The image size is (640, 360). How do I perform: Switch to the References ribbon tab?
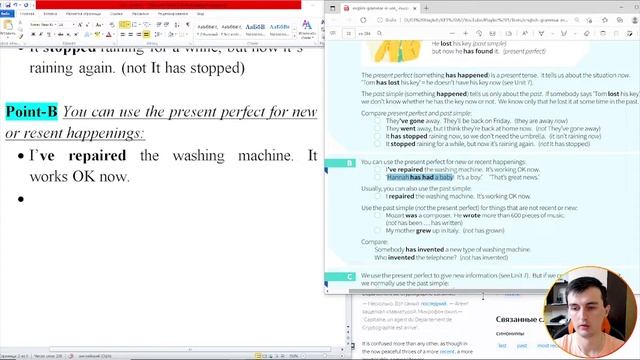point(116,13)
